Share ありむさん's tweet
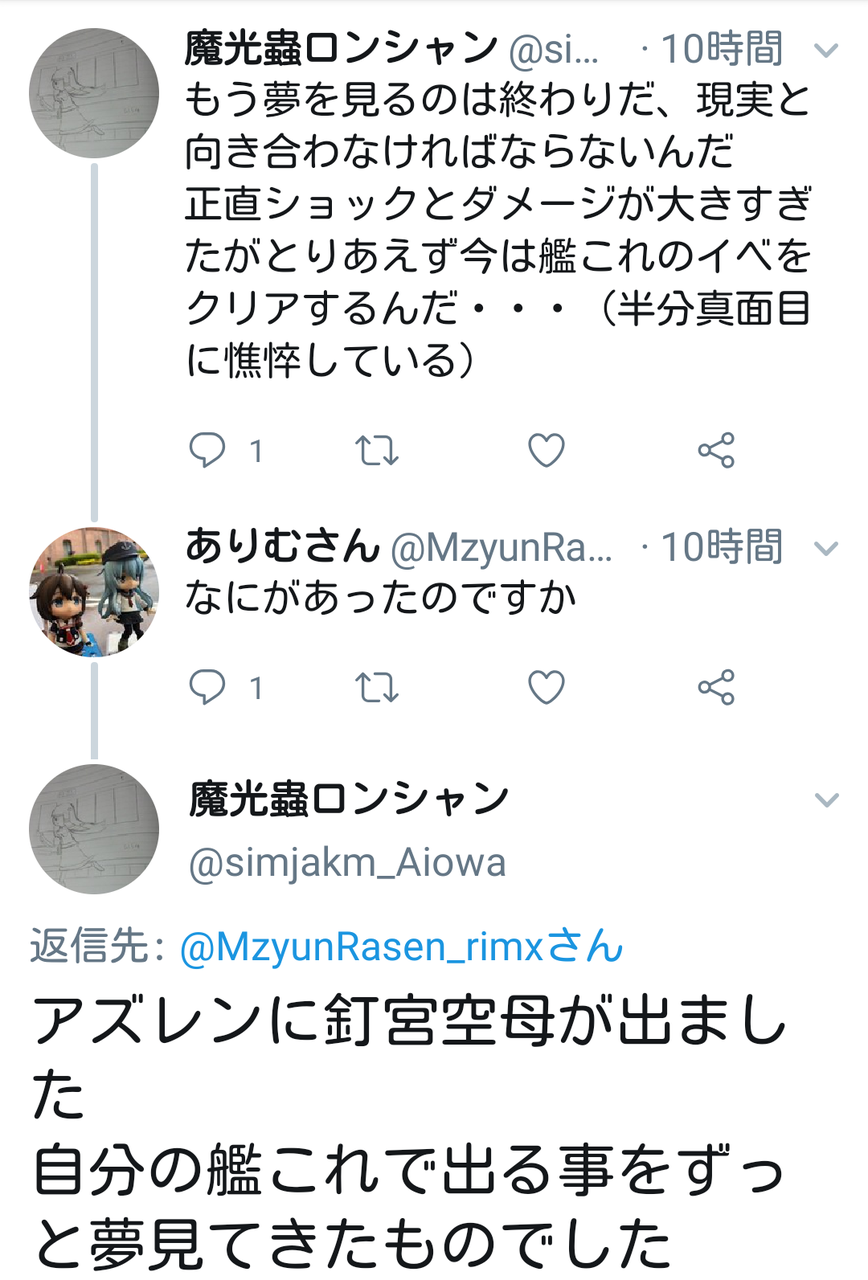Image resolution: width=868 pixels, height=1280 pixels. [x=715, y=687]
